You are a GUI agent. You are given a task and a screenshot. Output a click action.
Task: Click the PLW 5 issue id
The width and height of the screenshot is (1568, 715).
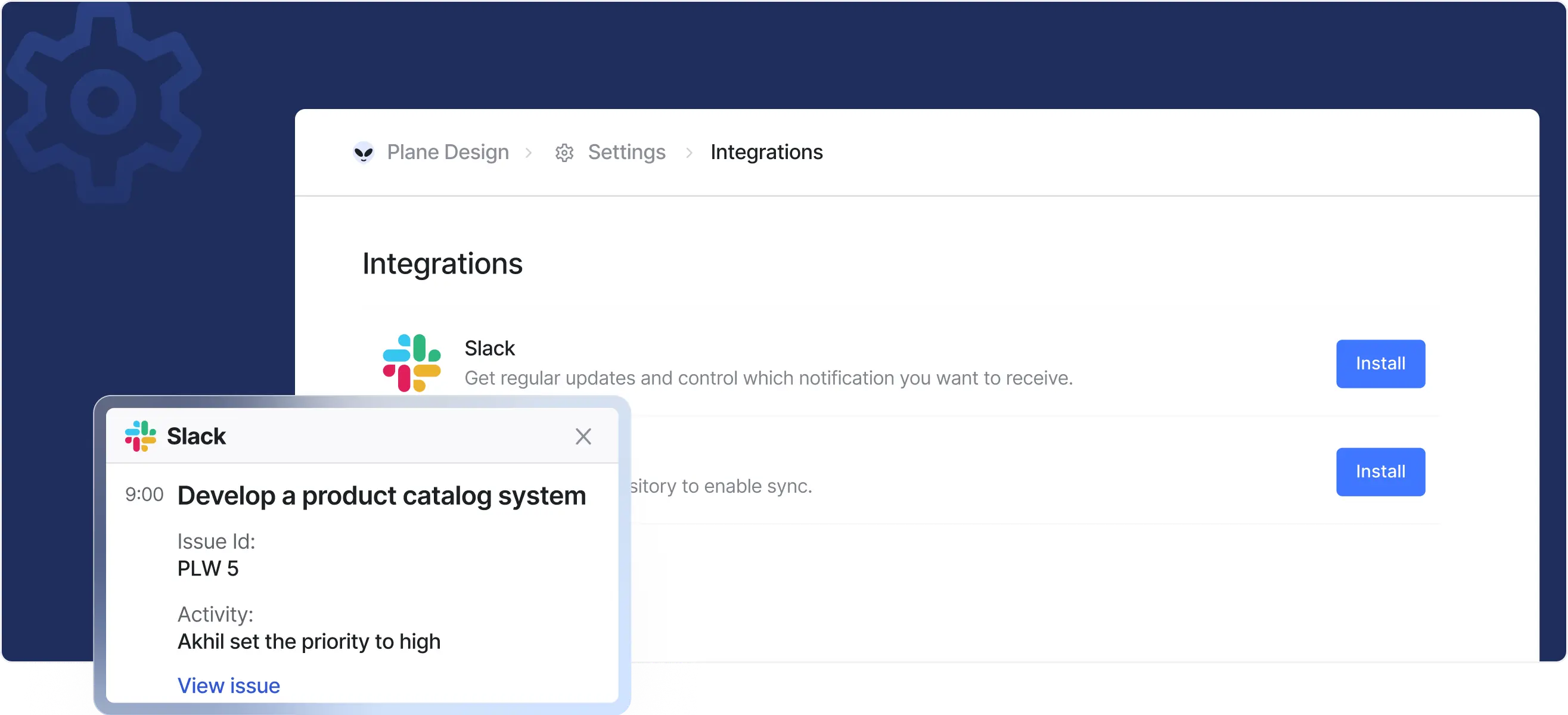207,568
